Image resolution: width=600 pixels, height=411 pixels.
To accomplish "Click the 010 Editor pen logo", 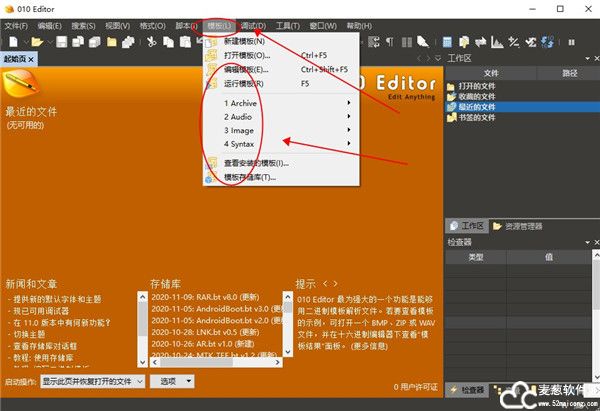I will [21, 83].
